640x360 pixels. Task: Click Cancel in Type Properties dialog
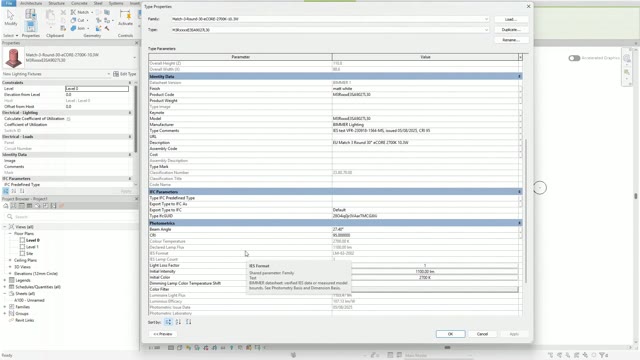pos(482,334)
